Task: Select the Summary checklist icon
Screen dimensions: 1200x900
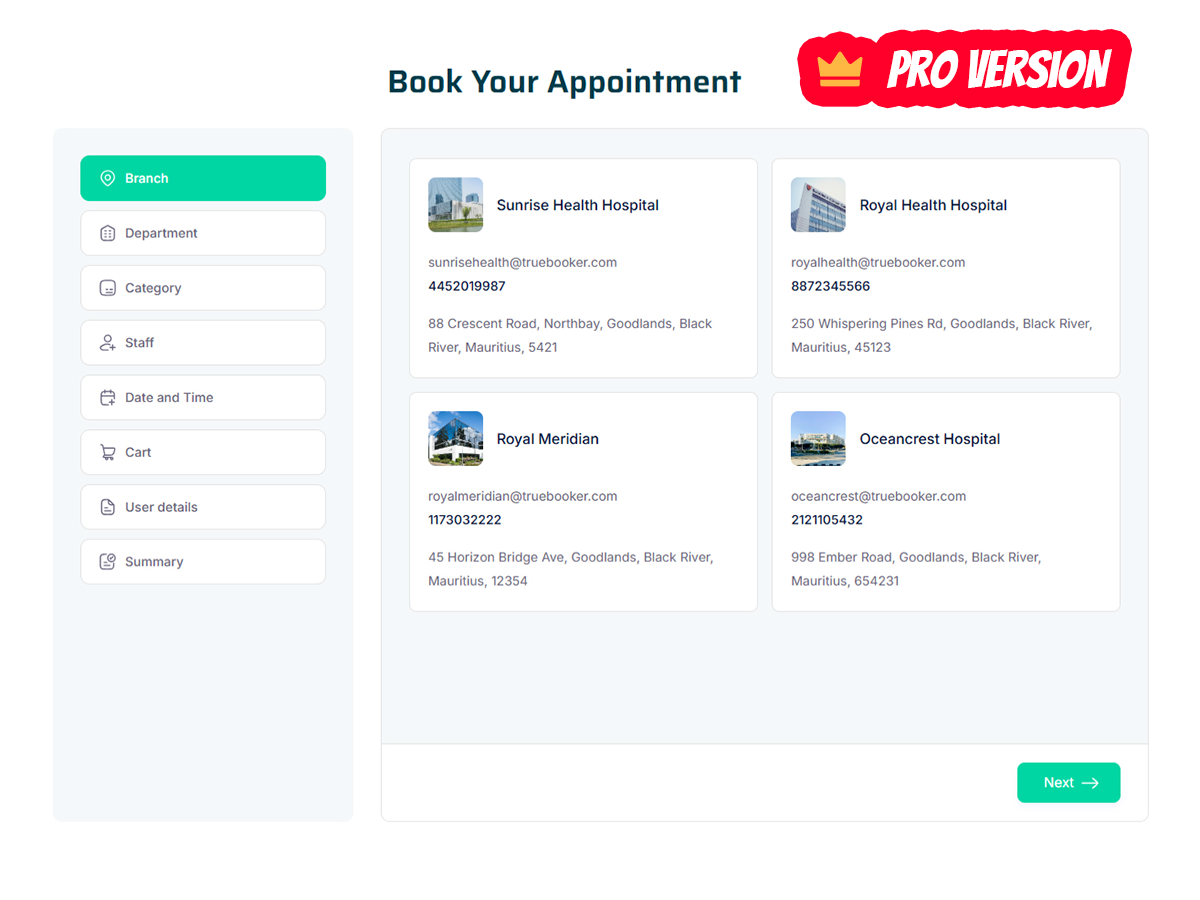Action: 108,561
